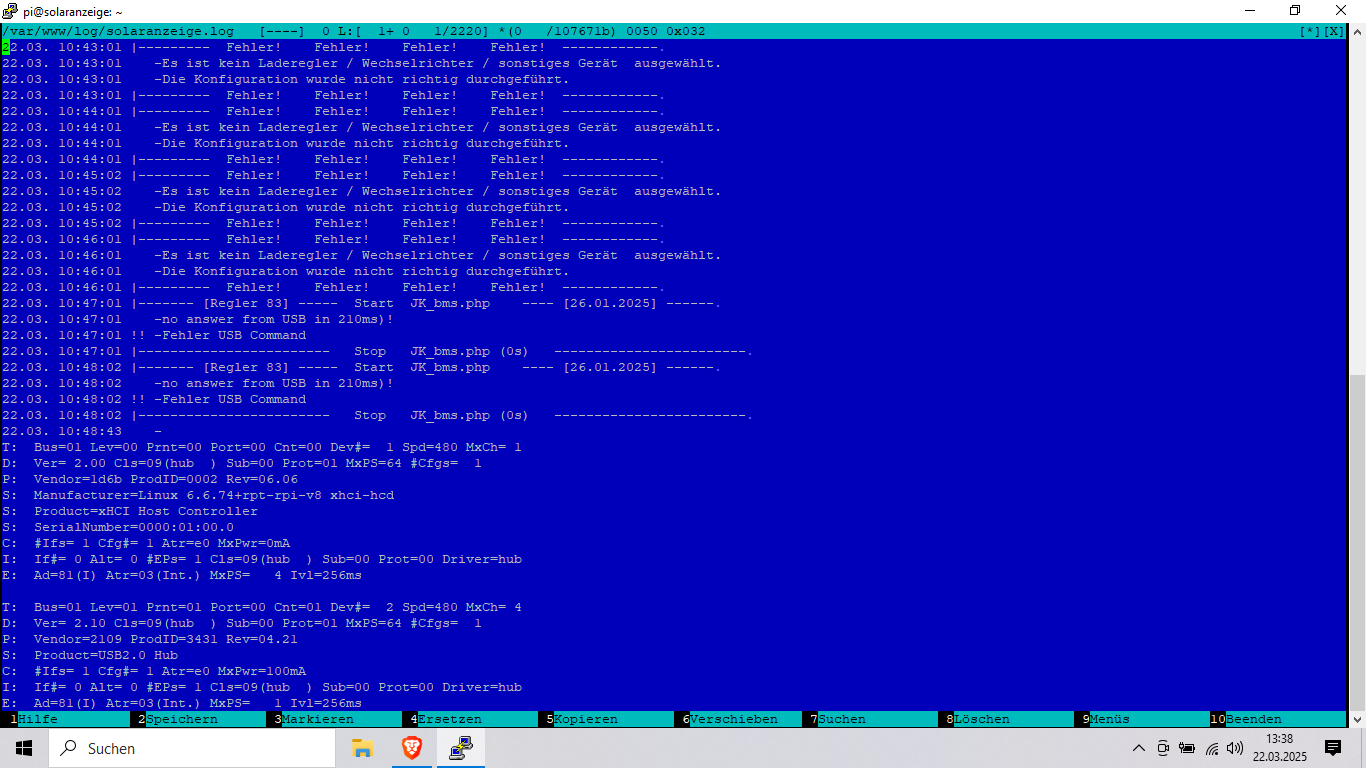Select the PuTTY taskbar icon
The image size is (1366, 768).
460,748
